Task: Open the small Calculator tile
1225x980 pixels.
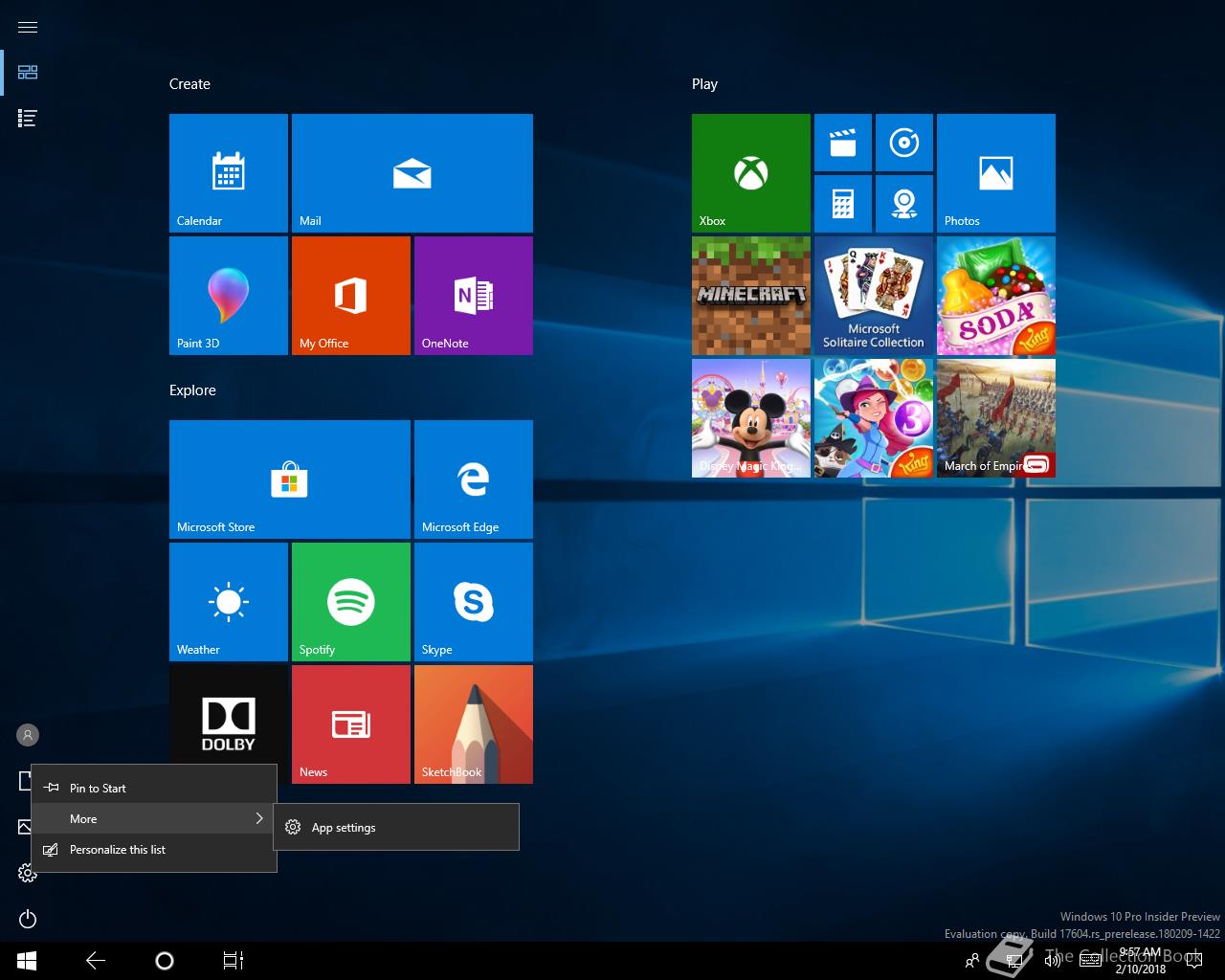Action: click(843, 204)
